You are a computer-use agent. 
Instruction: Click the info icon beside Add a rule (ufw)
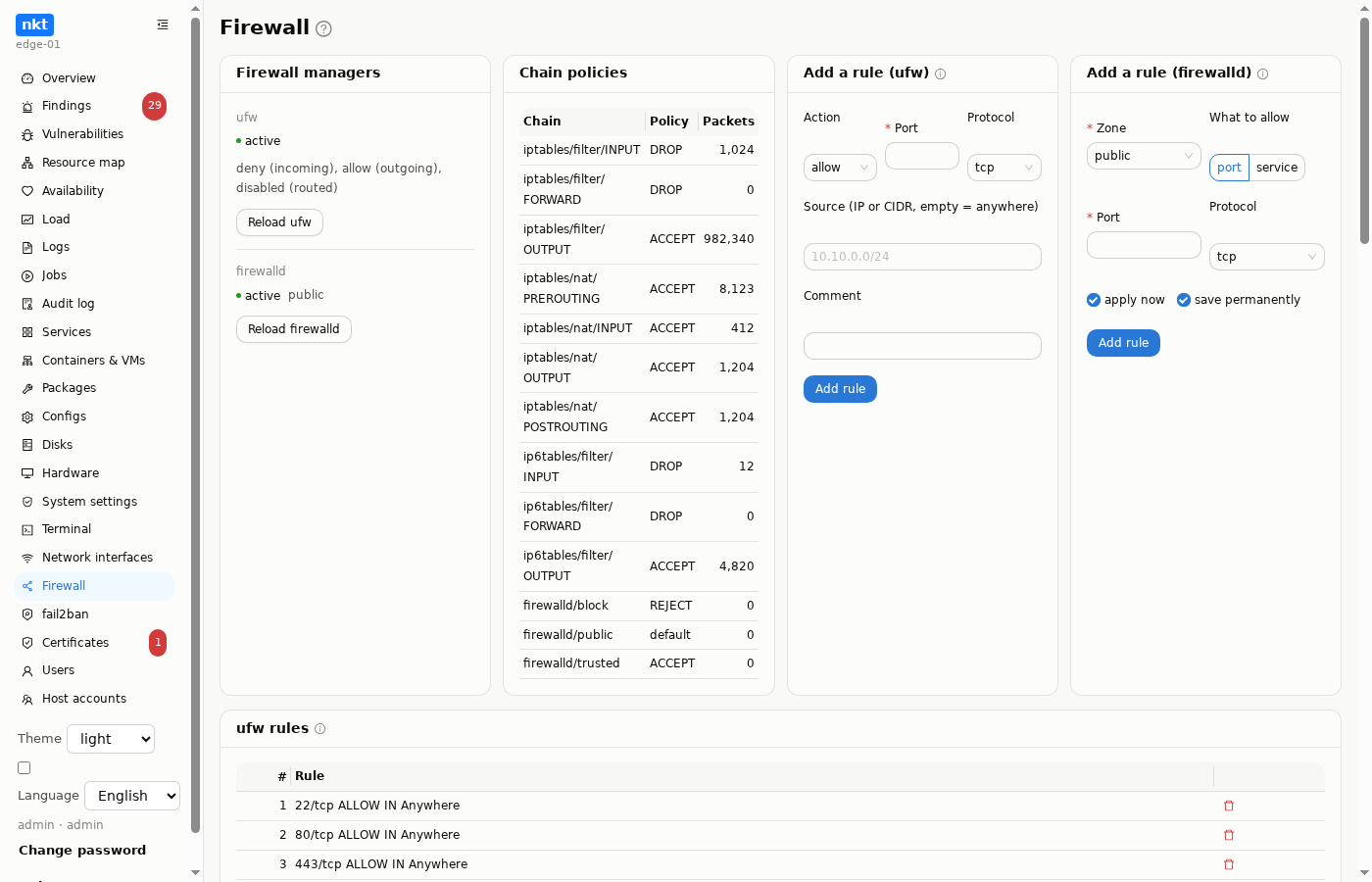[941, 74]
